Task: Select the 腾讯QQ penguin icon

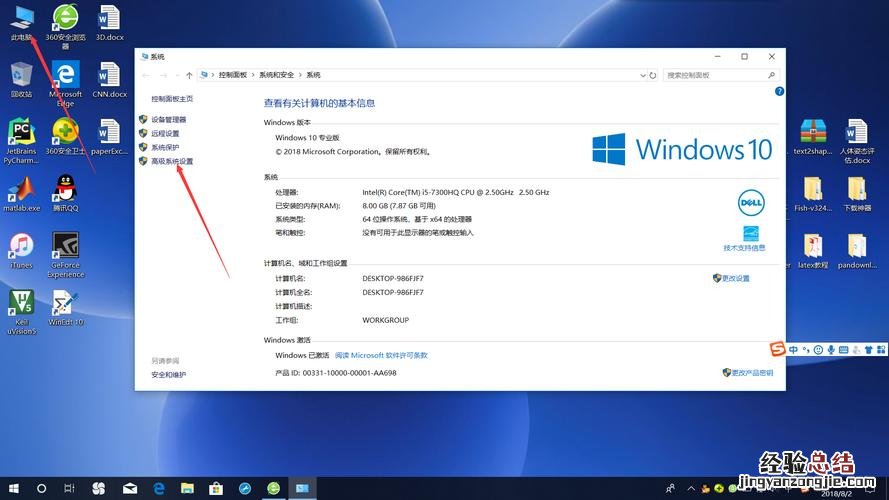Action: (66, 194)
